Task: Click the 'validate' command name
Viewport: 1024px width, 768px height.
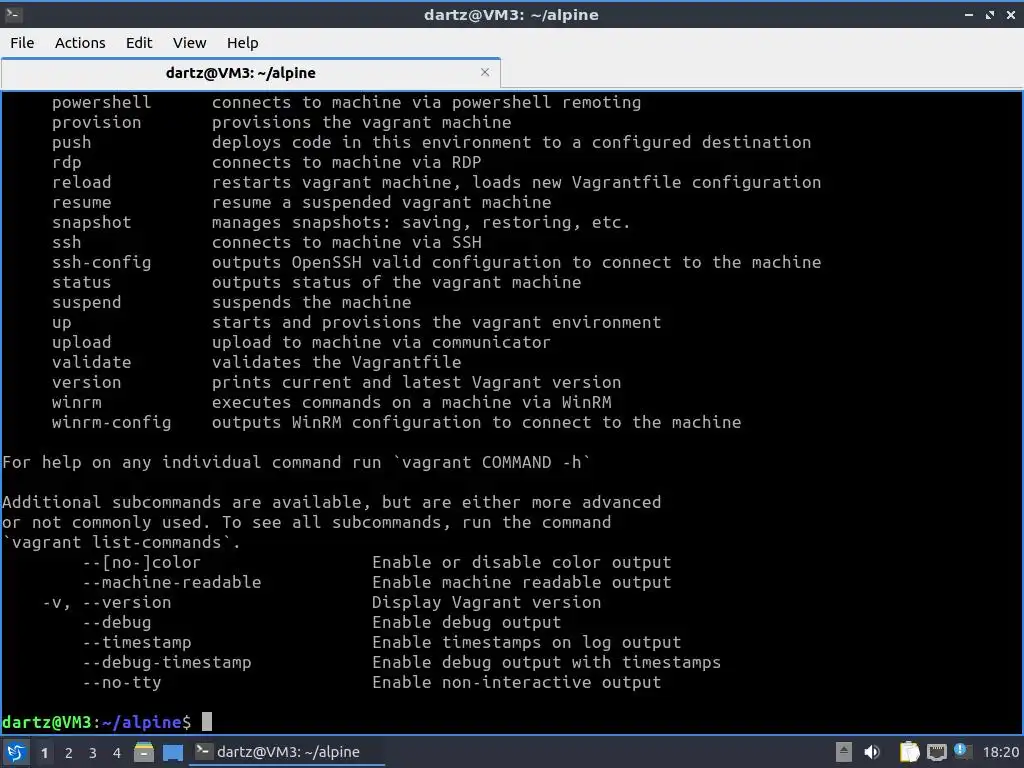Action: point(91,362)
